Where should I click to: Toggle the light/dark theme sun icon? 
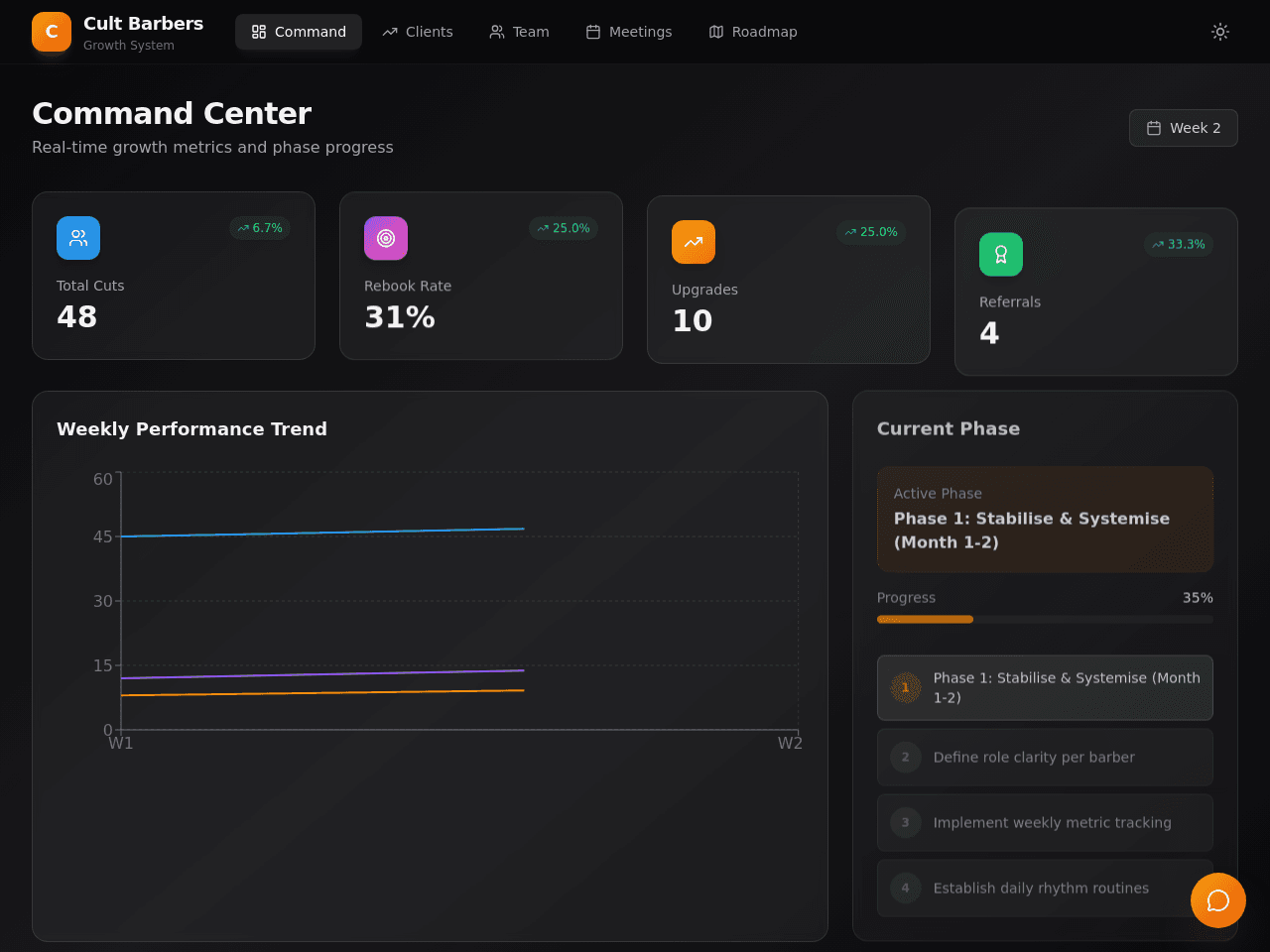(1220, 32)
